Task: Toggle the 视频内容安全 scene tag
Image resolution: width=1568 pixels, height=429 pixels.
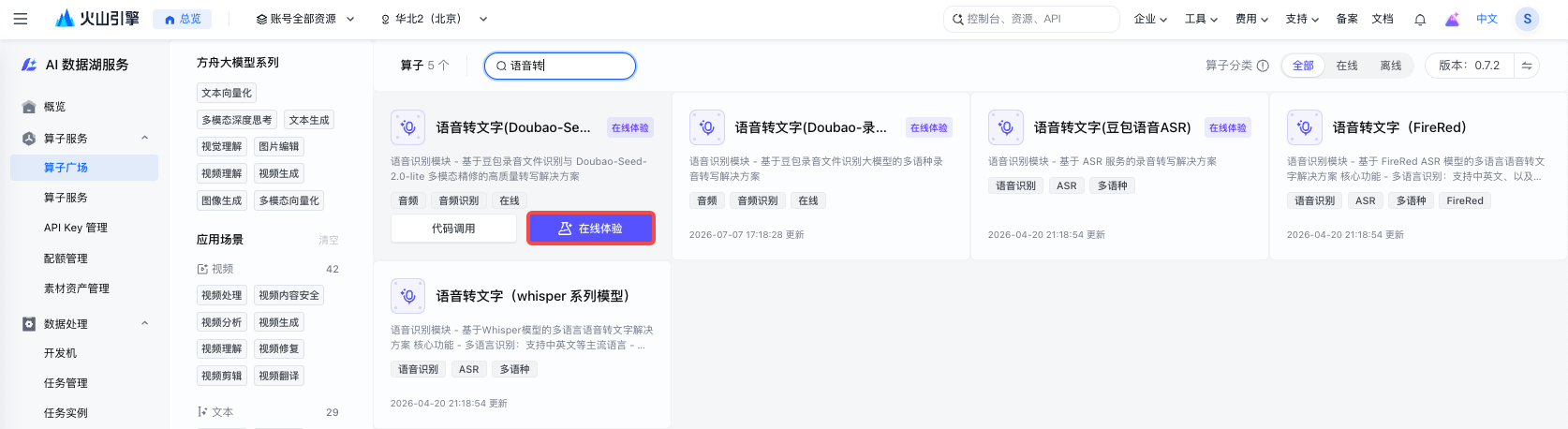Action: tap(288, 295)
